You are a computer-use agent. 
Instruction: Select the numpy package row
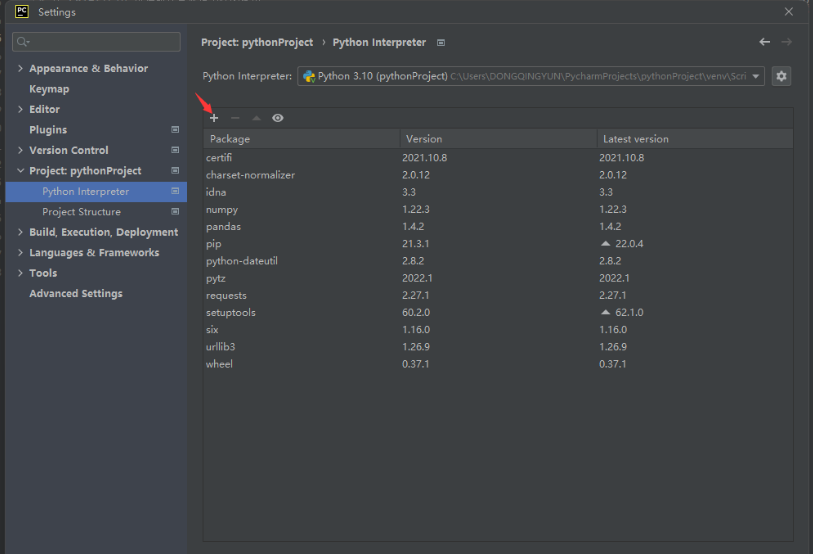(x=498, y=209)
